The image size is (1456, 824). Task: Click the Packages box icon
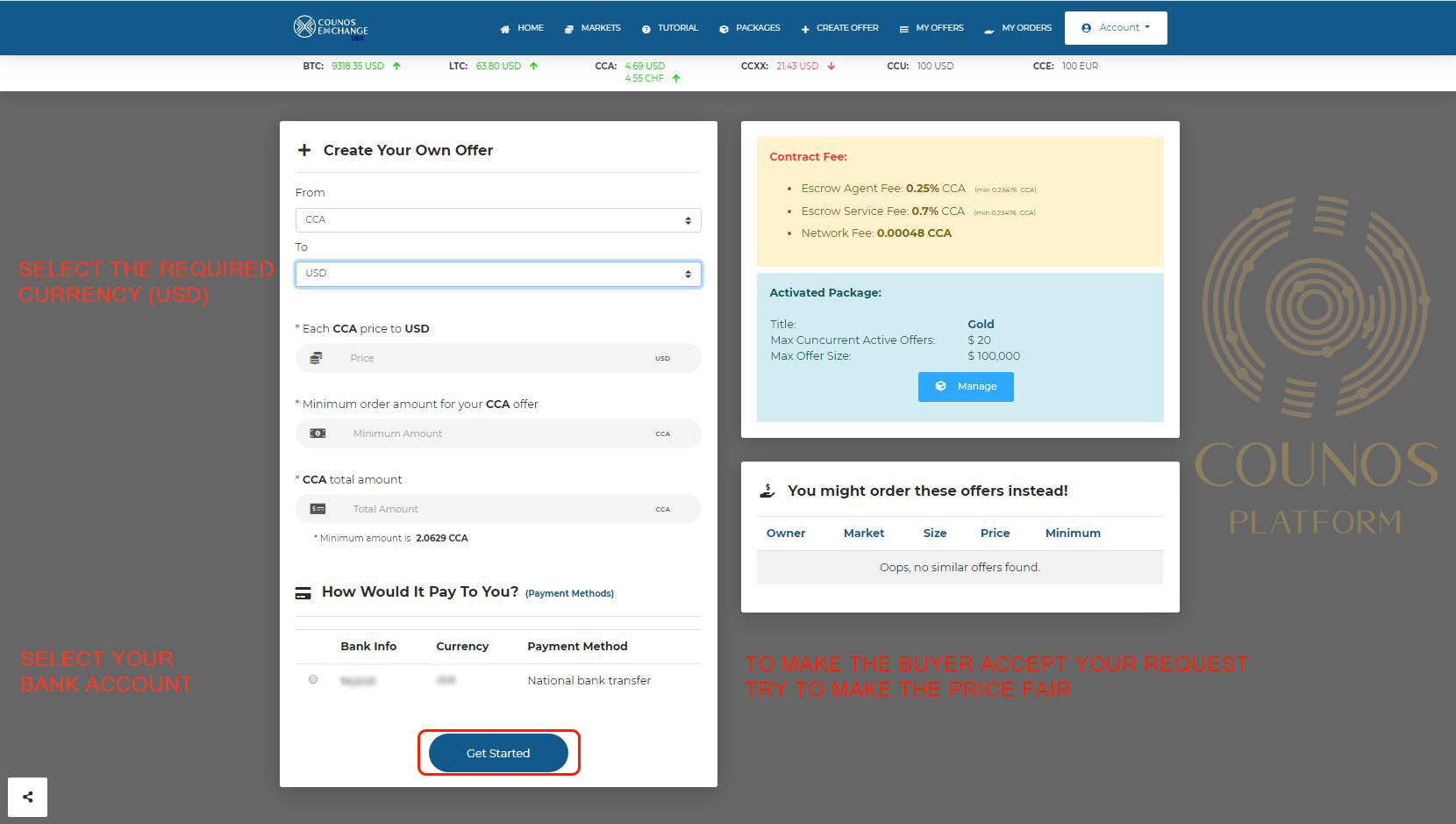pos(724,29)
